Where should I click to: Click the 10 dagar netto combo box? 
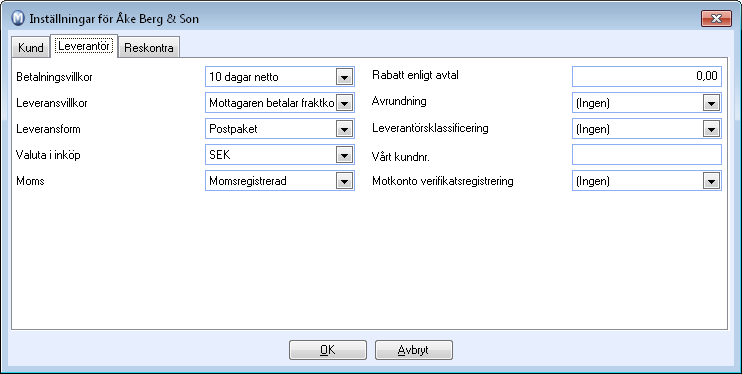pyautogui.click(x=280, y=77)
